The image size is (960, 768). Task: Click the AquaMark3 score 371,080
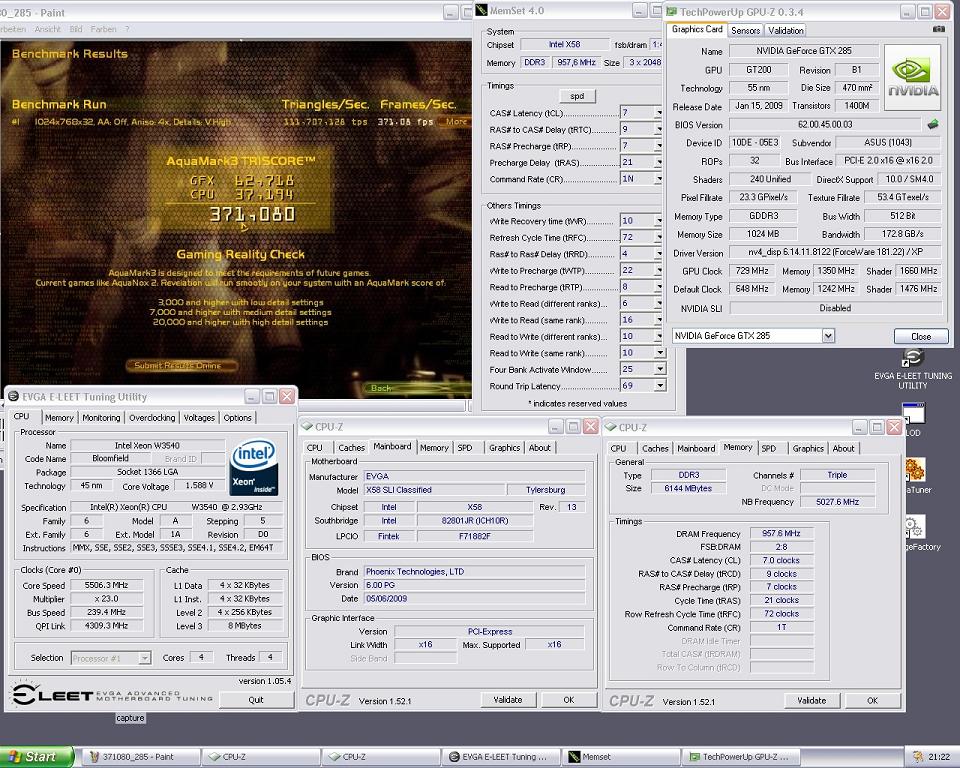252,214
